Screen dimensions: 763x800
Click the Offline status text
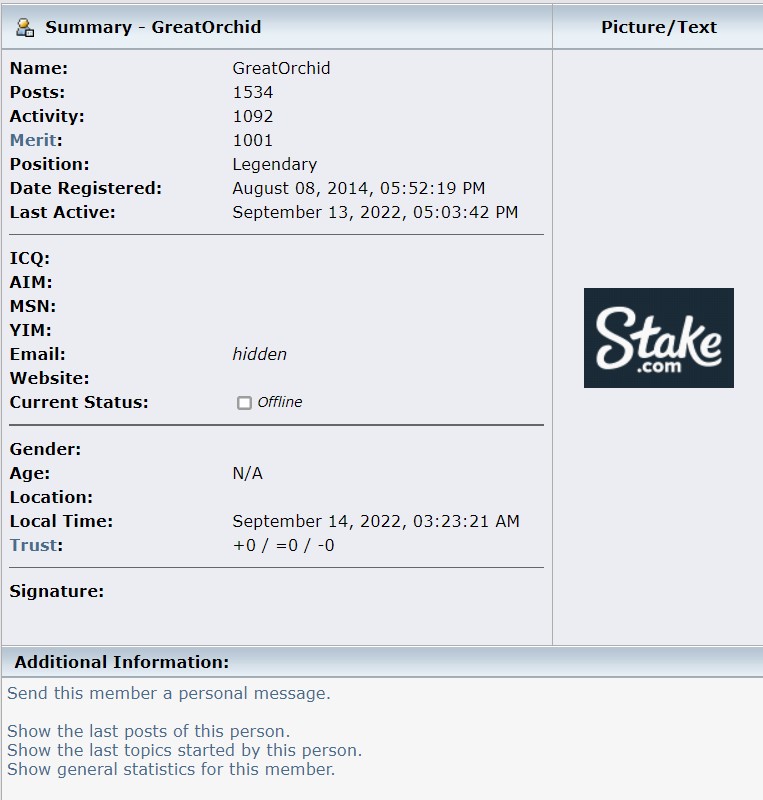[x=280, y=402]
